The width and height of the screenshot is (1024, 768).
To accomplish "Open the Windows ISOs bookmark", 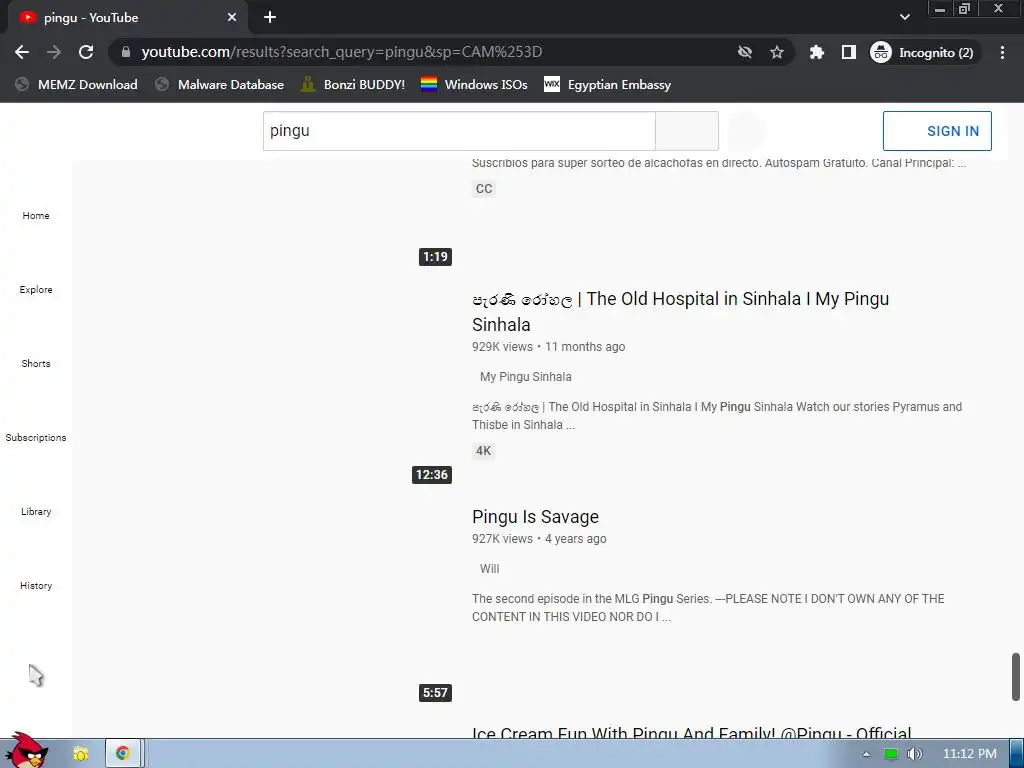I will coord(474,85).
